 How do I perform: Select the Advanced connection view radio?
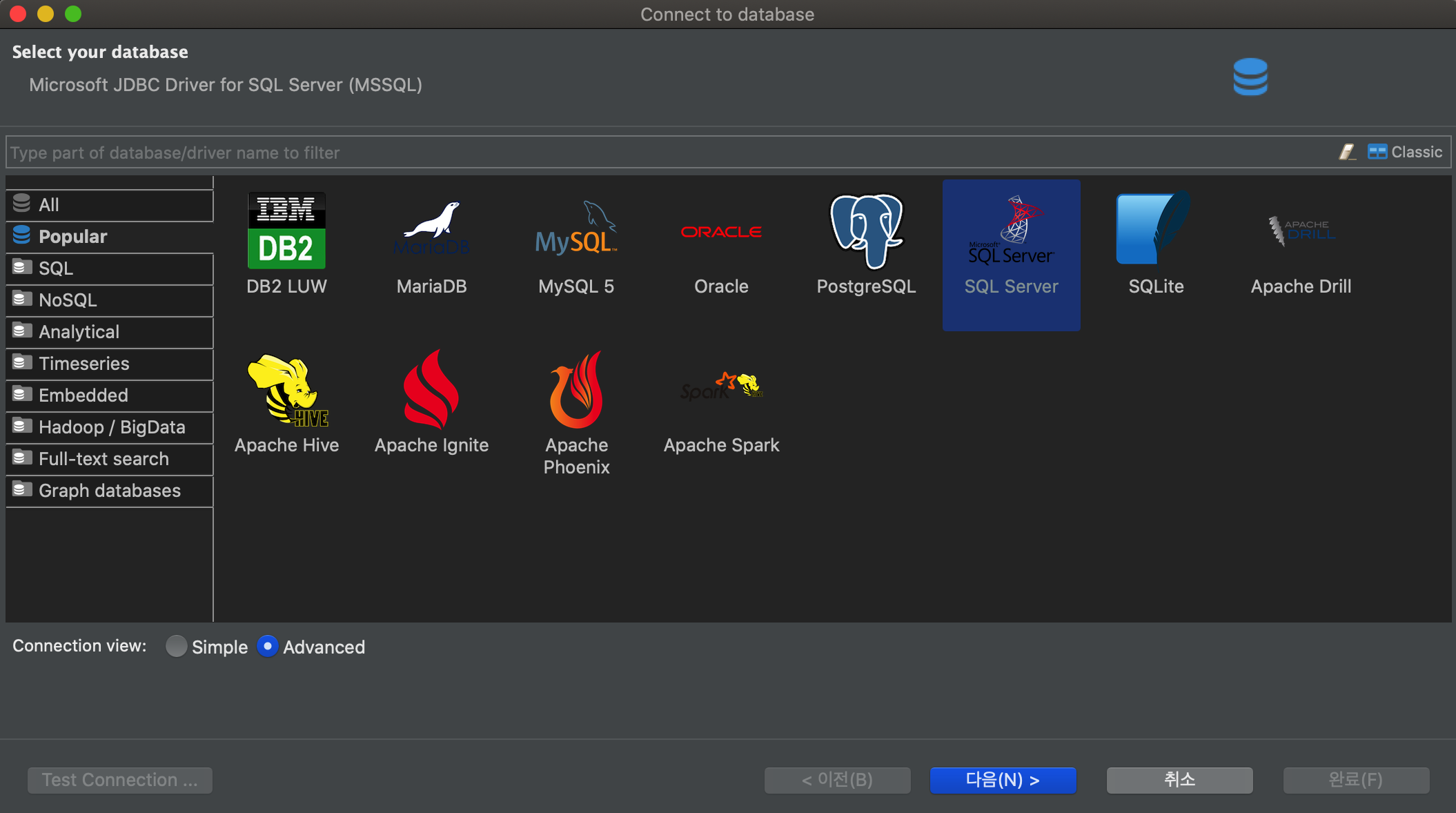(x=268, y=646)
